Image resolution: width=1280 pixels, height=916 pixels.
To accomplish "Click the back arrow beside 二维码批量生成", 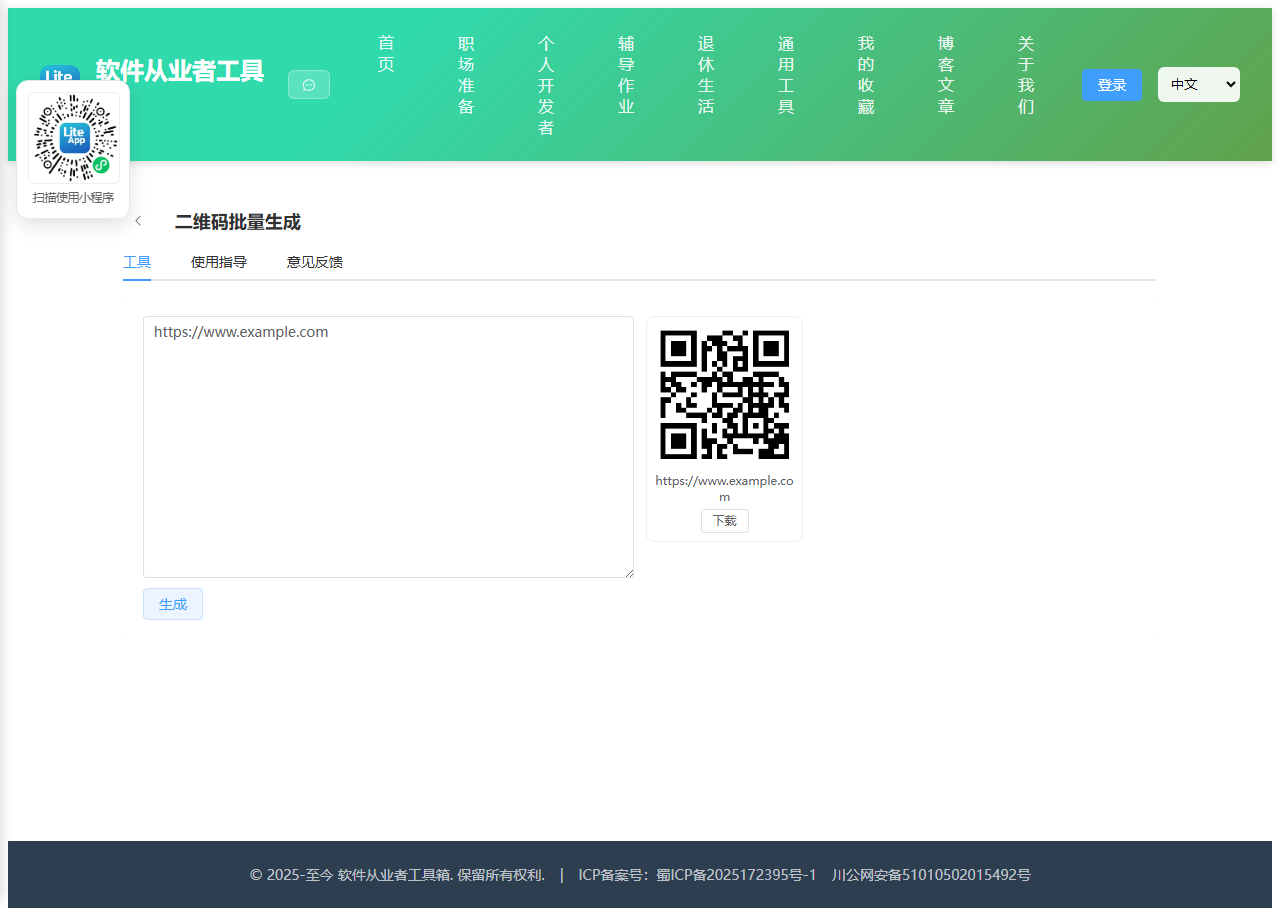I will coord(138,222).
